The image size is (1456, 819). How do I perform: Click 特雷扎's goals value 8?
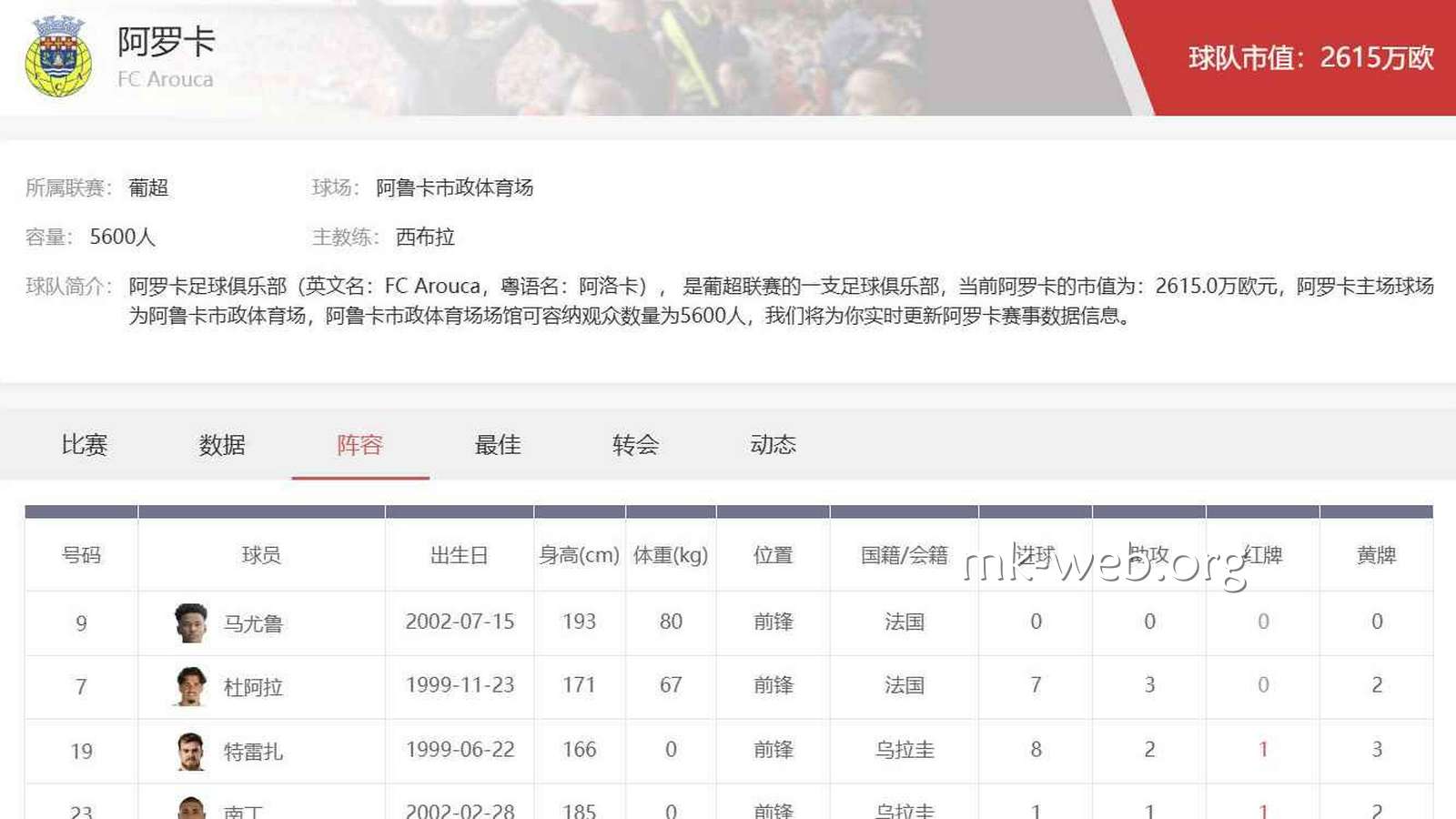1036,750
